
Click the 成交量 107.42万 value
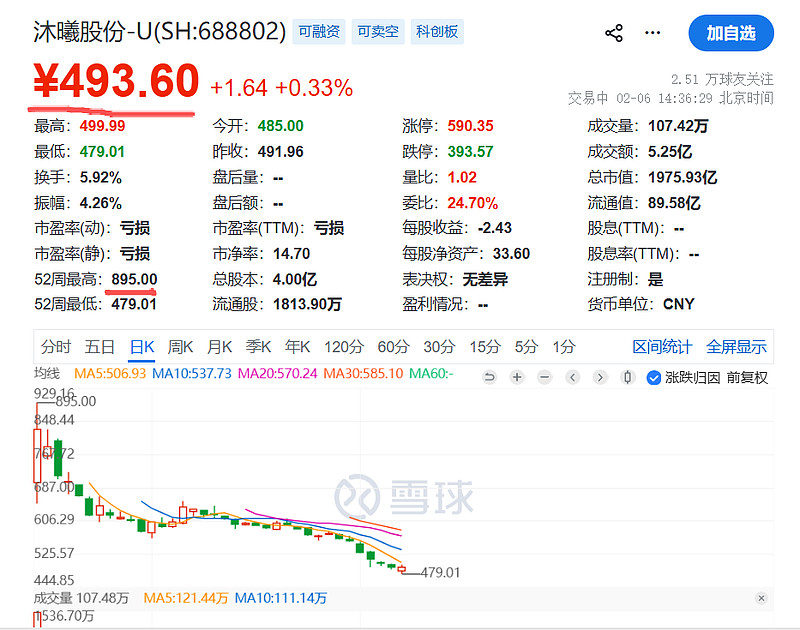point(678,126)
